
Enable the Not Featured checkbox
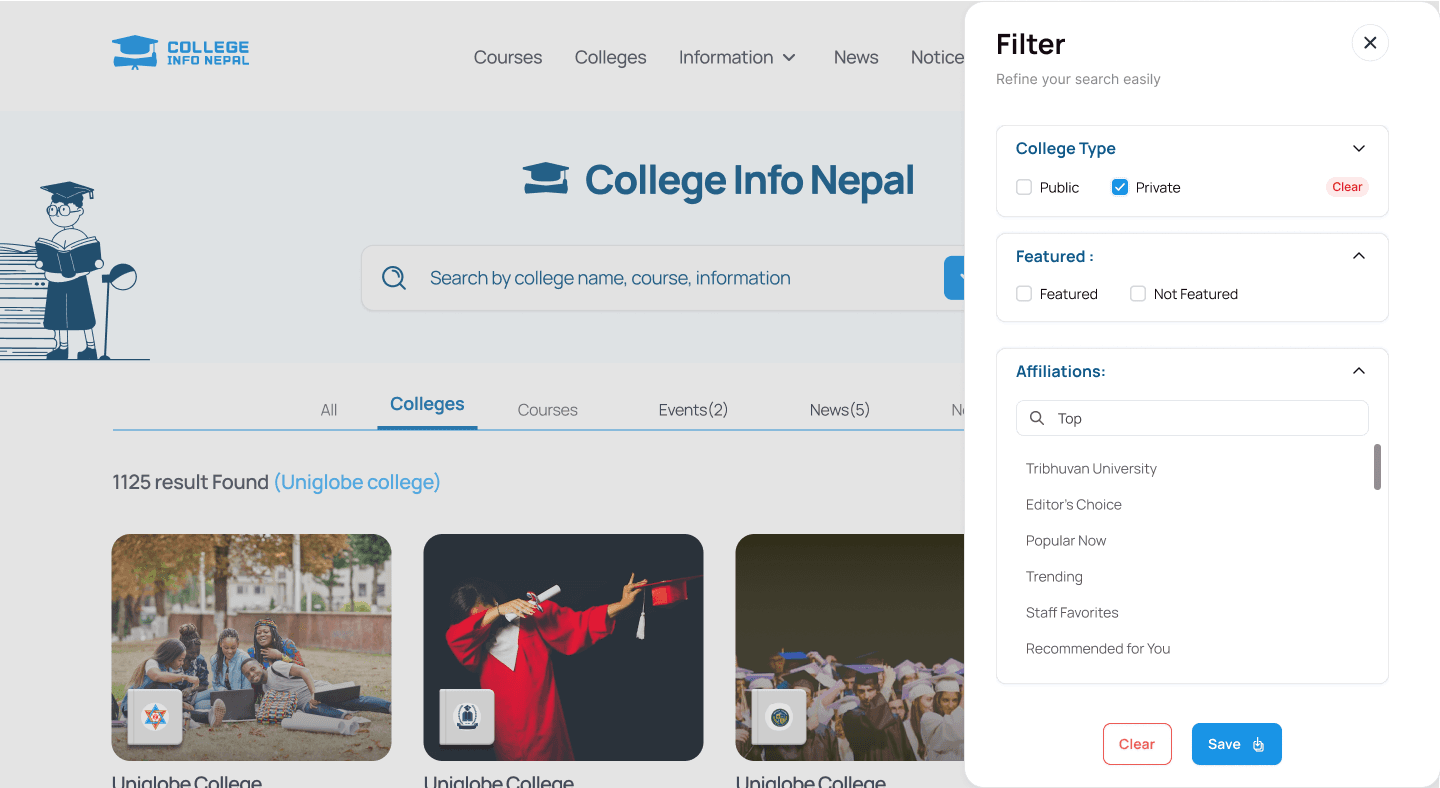click(1138, 294)
